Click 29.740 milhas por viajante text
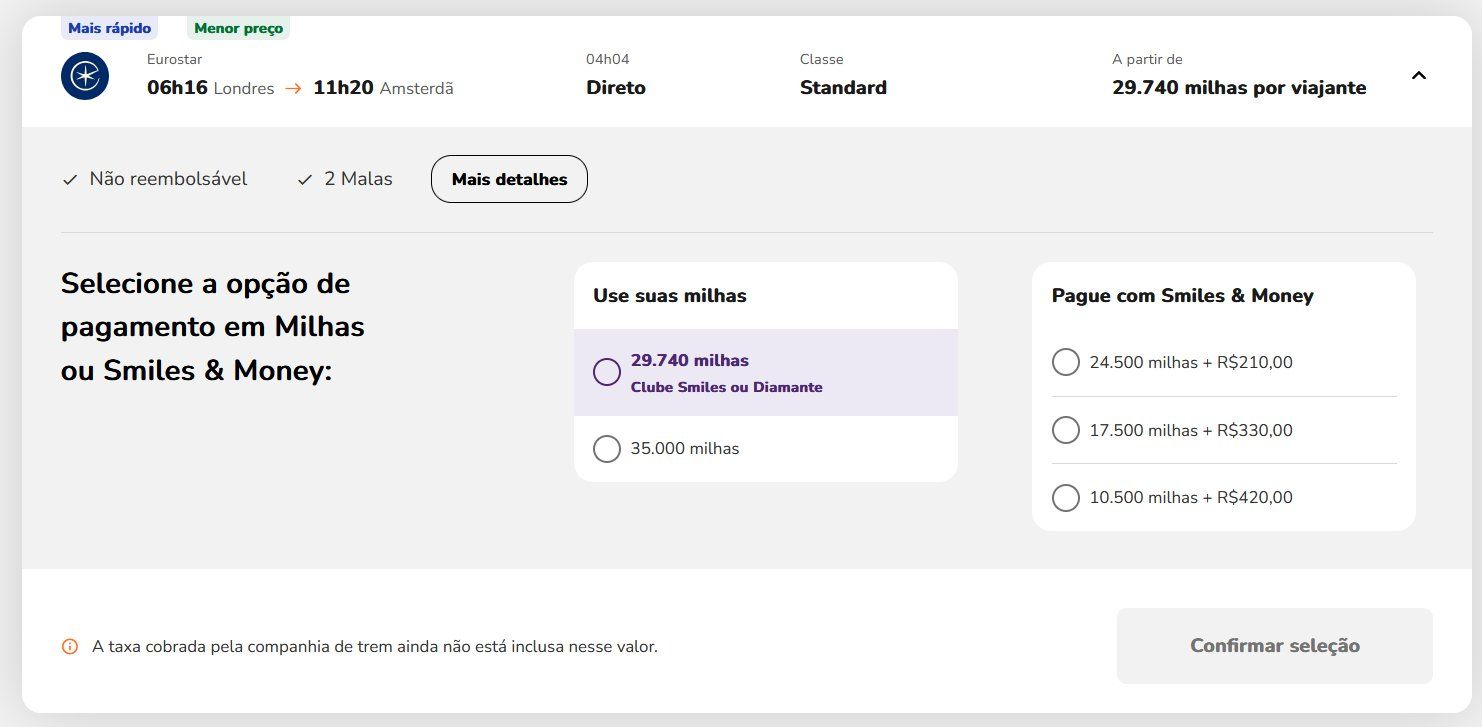This screenshot has width=1482, height=727. pyautogui.click(x=1239, y=88)
